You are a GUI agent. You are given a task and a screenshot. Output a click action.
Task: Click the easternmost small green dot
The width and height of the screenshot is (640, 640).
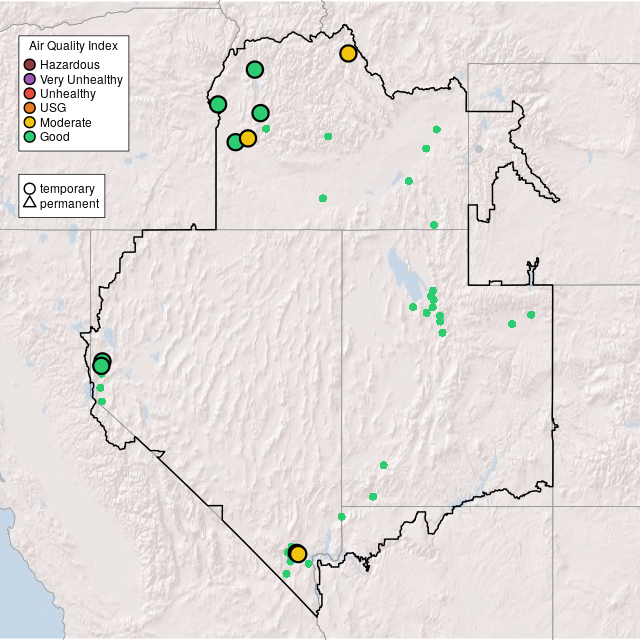[x=531, y=315]
